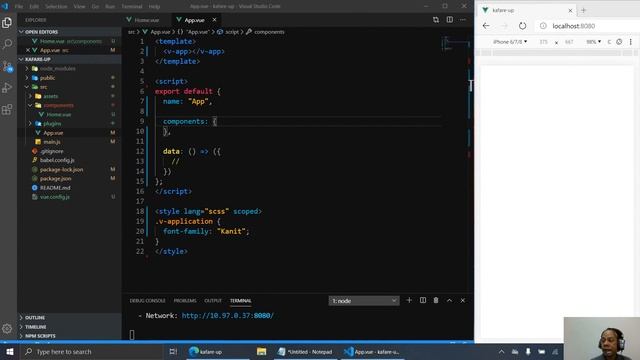
Task: Select package.json in the explorer tree
Action: click(x=56, y=179)
